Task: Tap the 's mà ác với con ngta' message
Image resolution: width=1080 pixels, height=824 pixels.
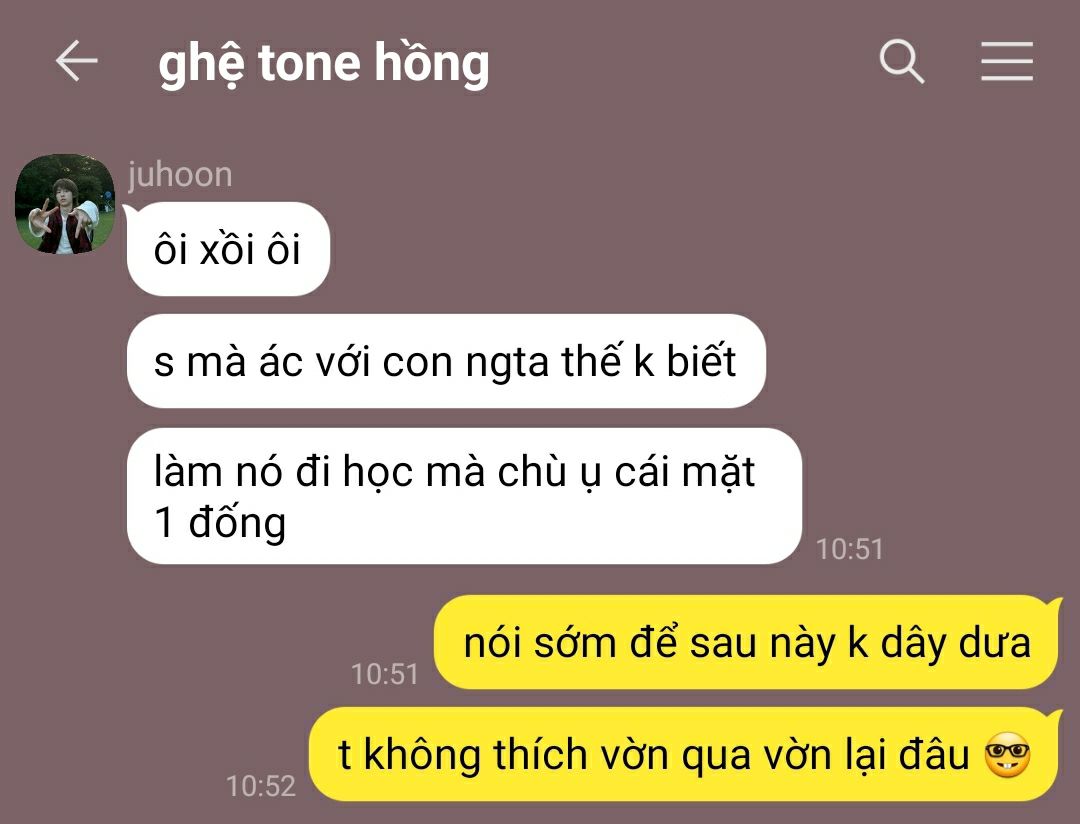Action: (x=446, y=361)
